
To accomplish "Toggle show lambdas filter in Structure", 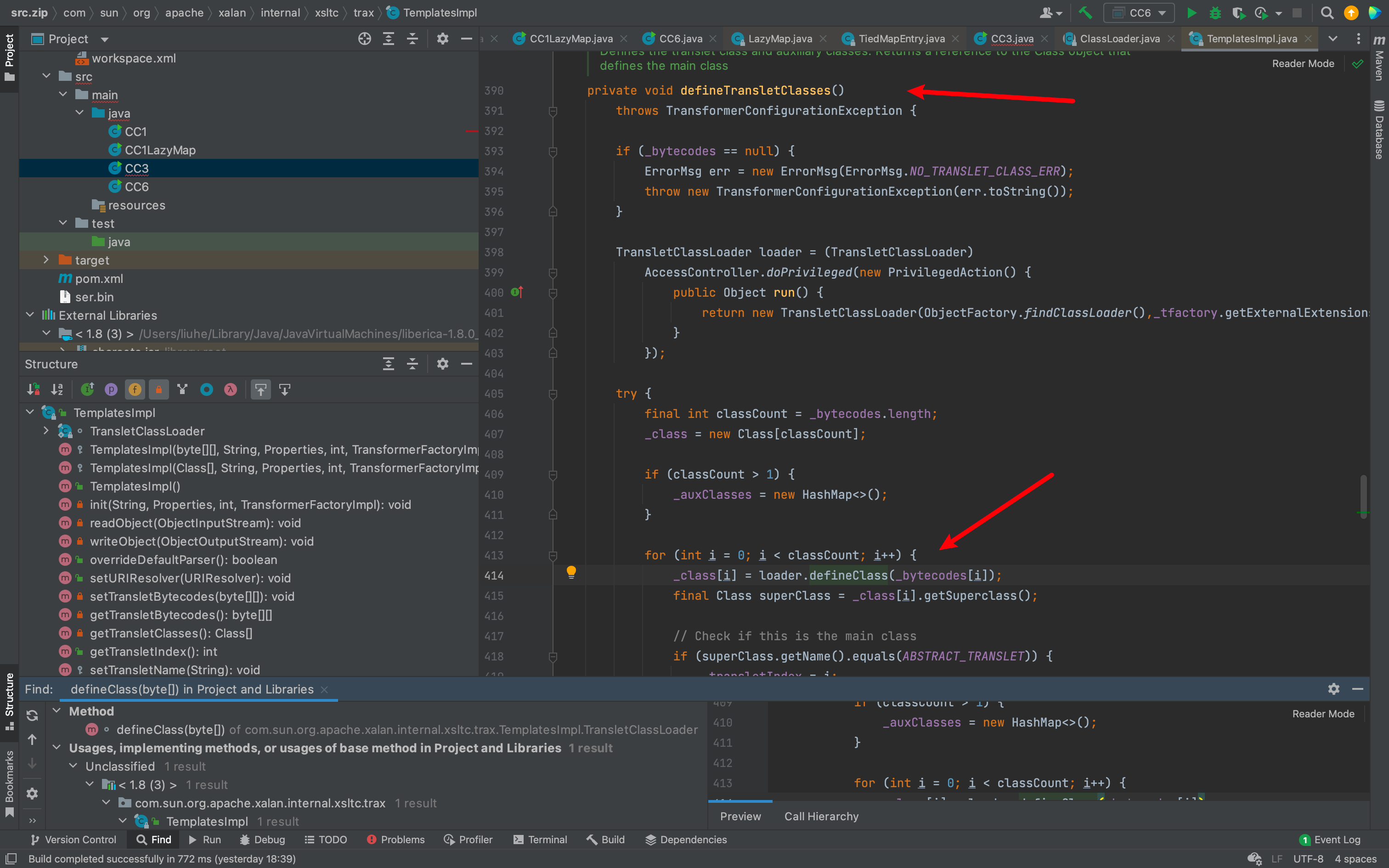I will [x=230, y=390].
